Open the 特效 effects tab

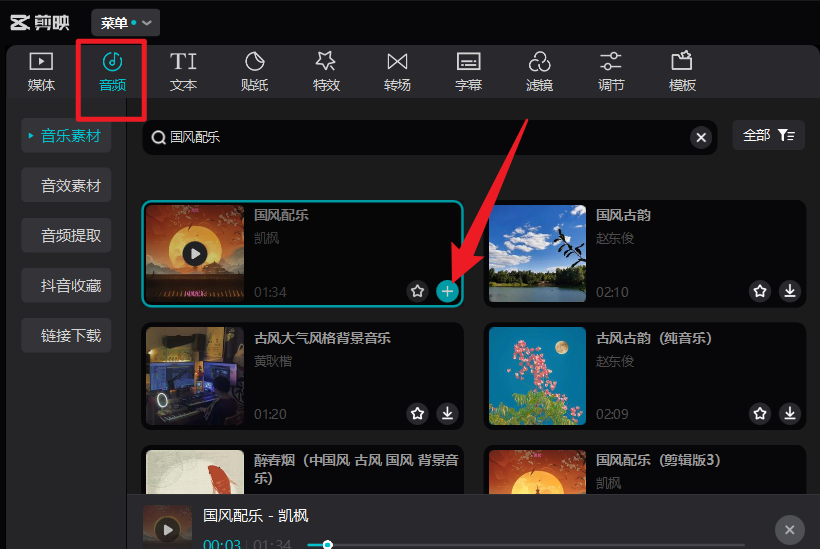[x=326, y=72]
